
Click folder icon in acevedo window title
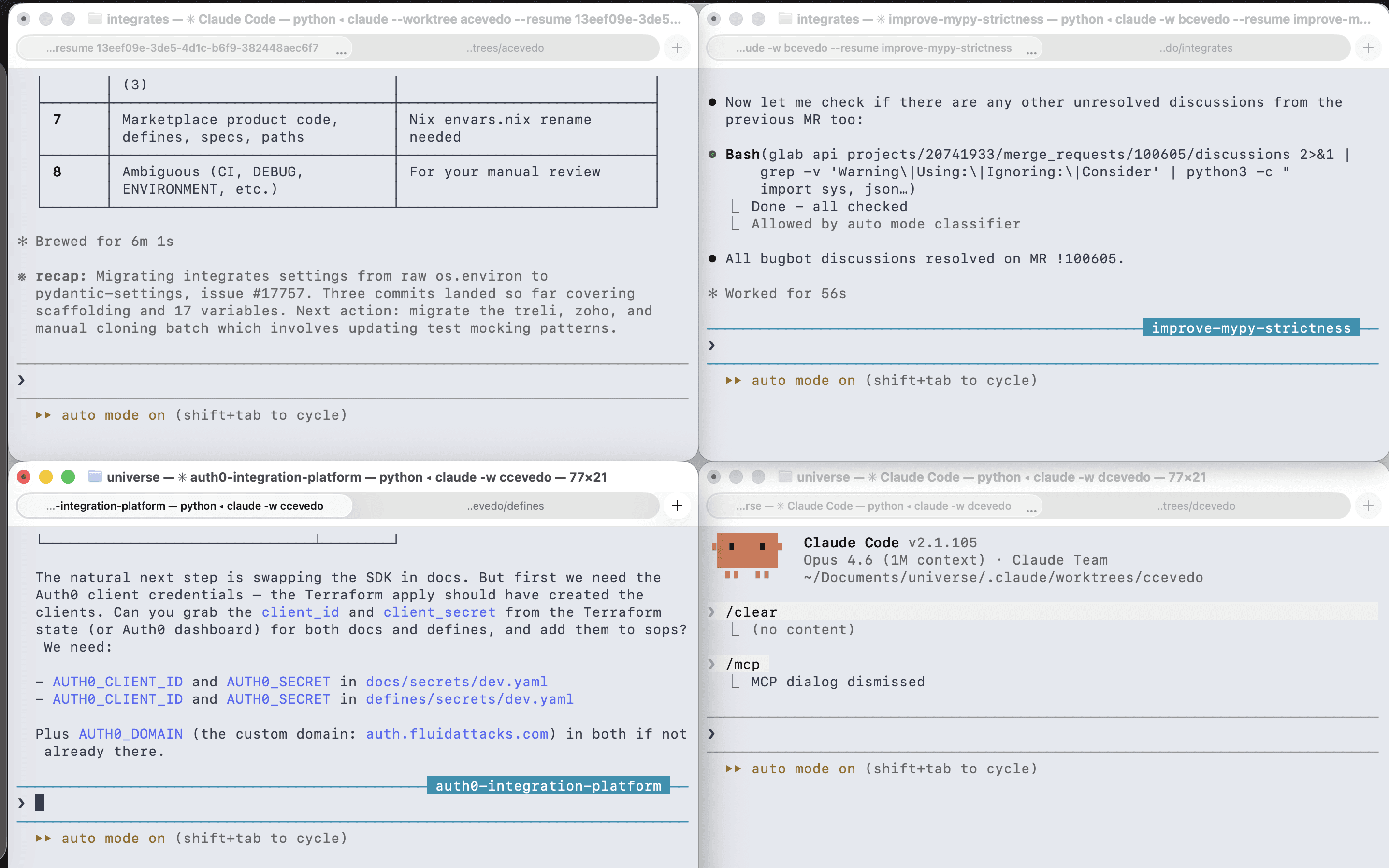[x=95, y=19]
